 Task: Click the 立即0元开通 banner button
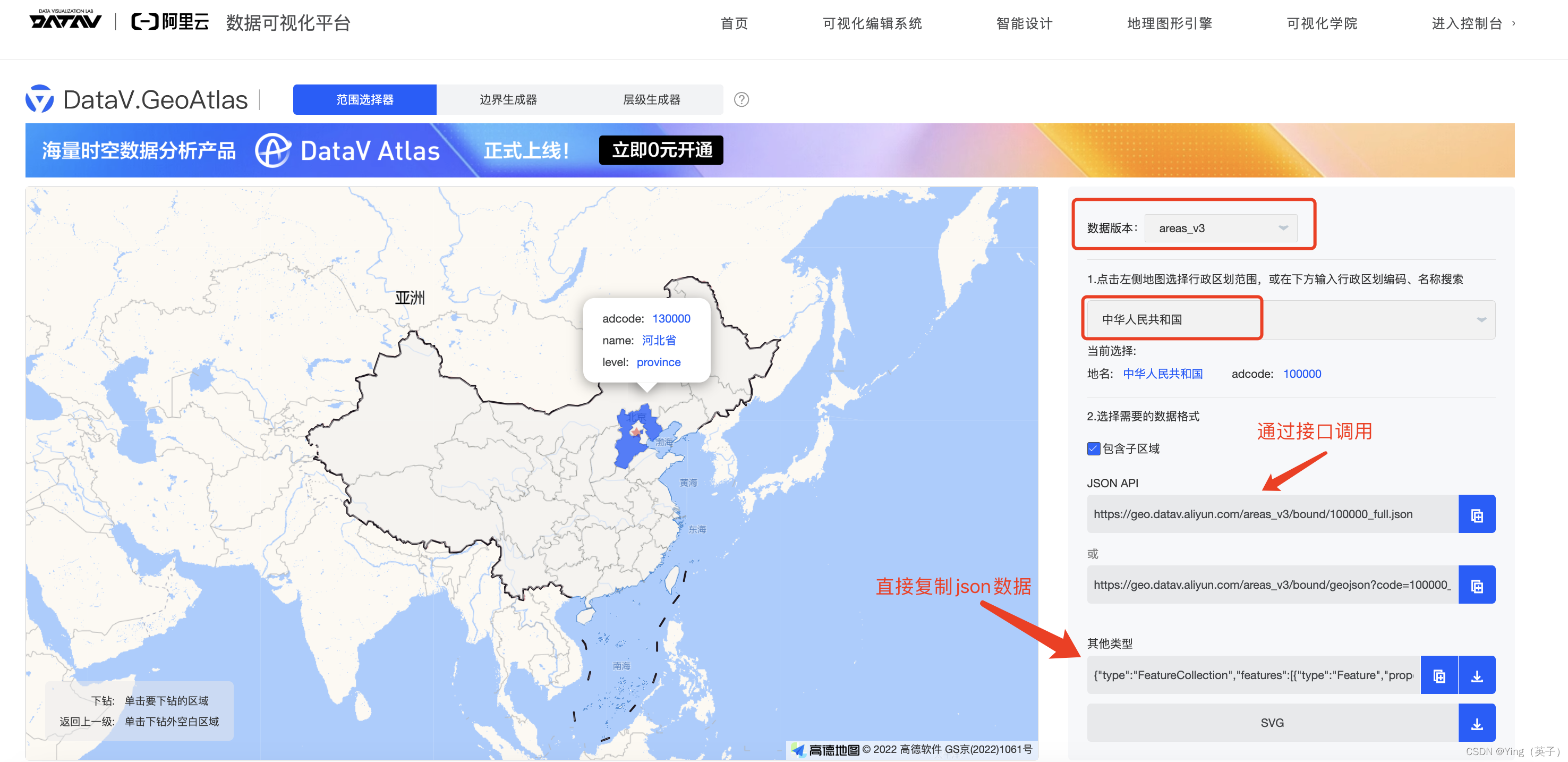pyautogui.click(x=661, y=150)
